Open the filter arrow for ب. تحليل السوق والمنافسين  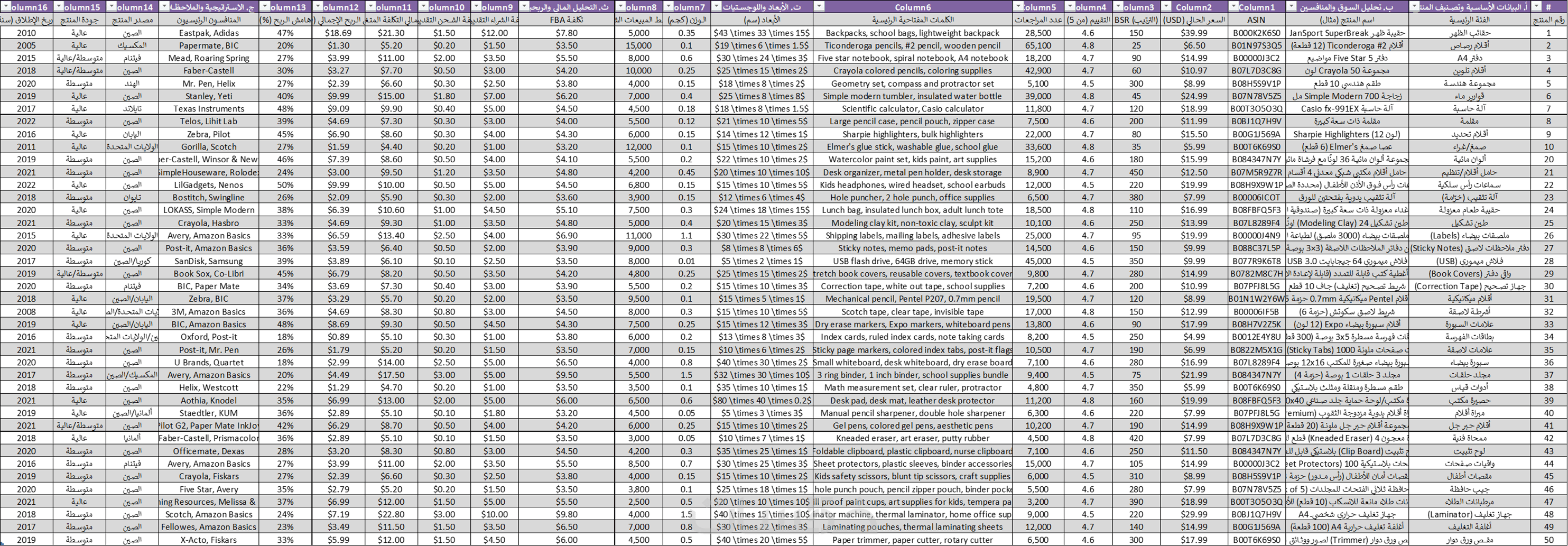(x=1292, y=7)
